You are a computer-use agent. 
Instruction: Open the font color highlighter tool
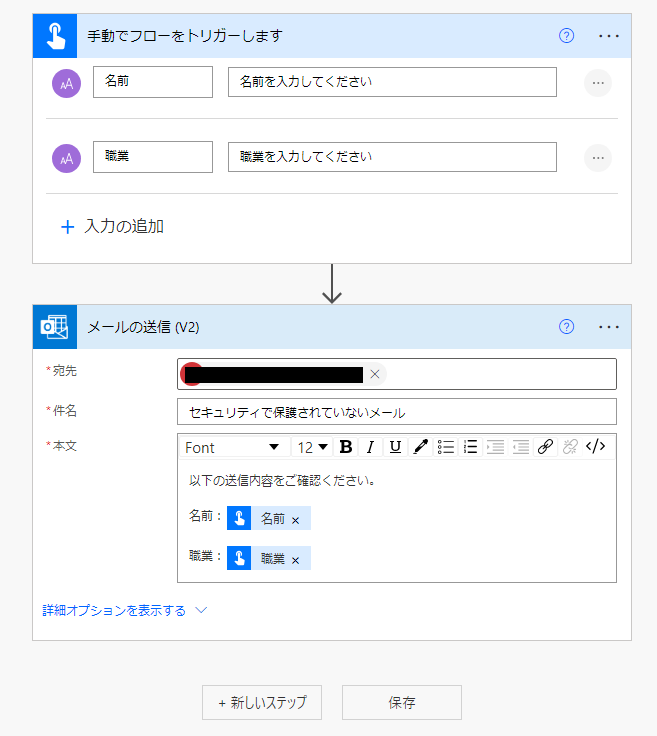(421, 447)
